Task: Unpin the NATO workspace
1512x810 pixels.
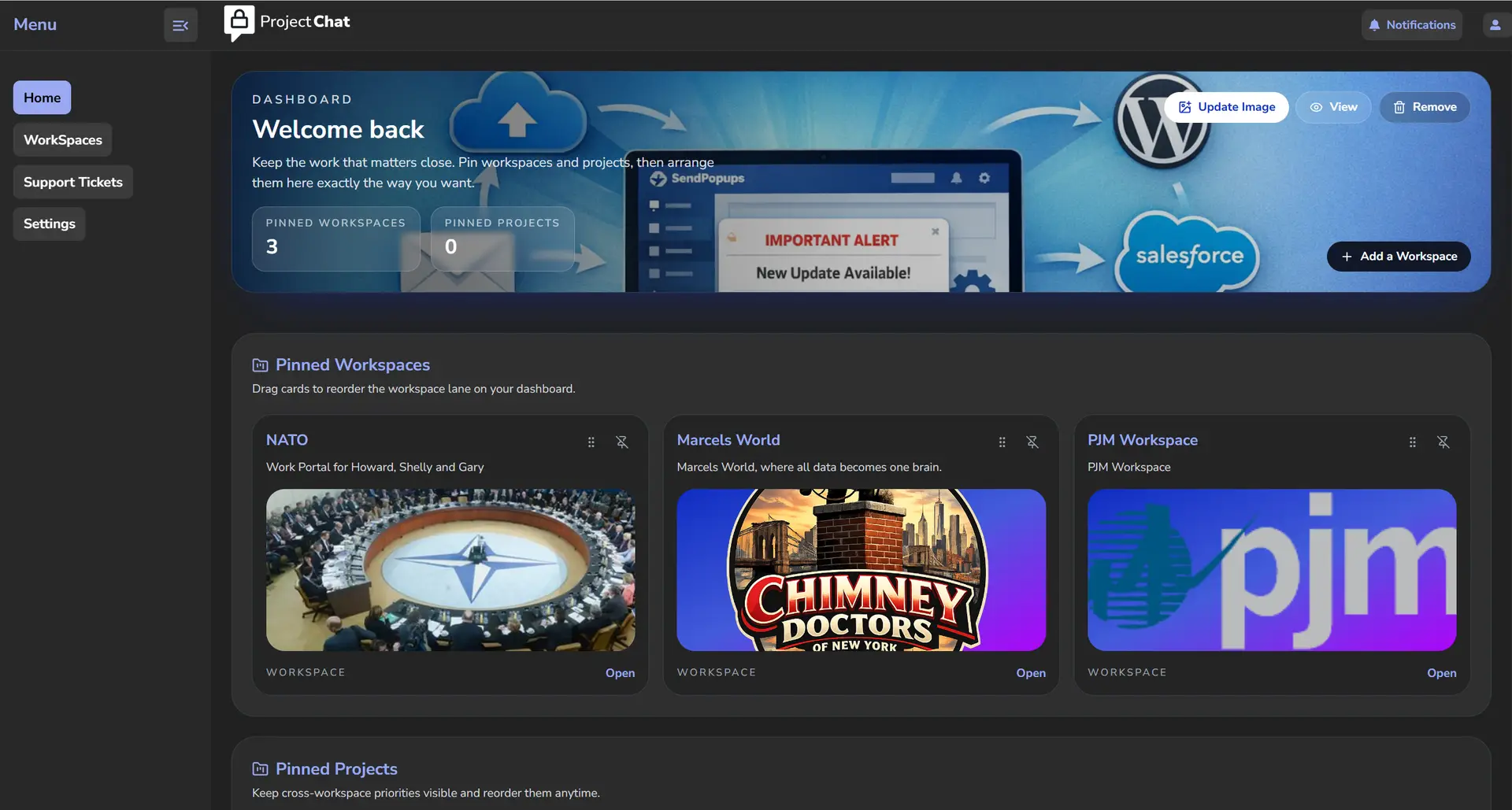Action: [621, 442]
